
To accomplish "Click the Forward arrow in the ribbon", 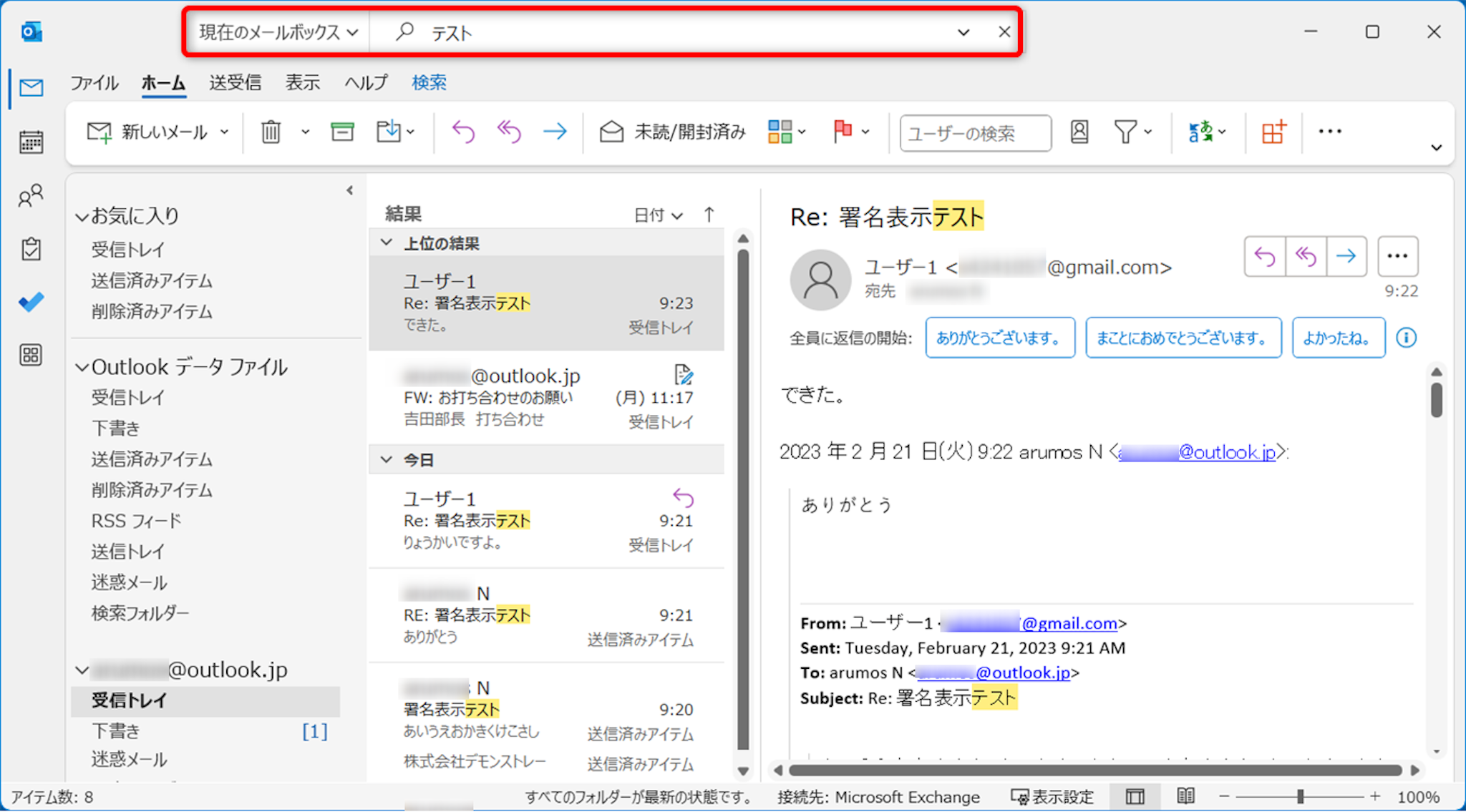I will click(555, 132).
